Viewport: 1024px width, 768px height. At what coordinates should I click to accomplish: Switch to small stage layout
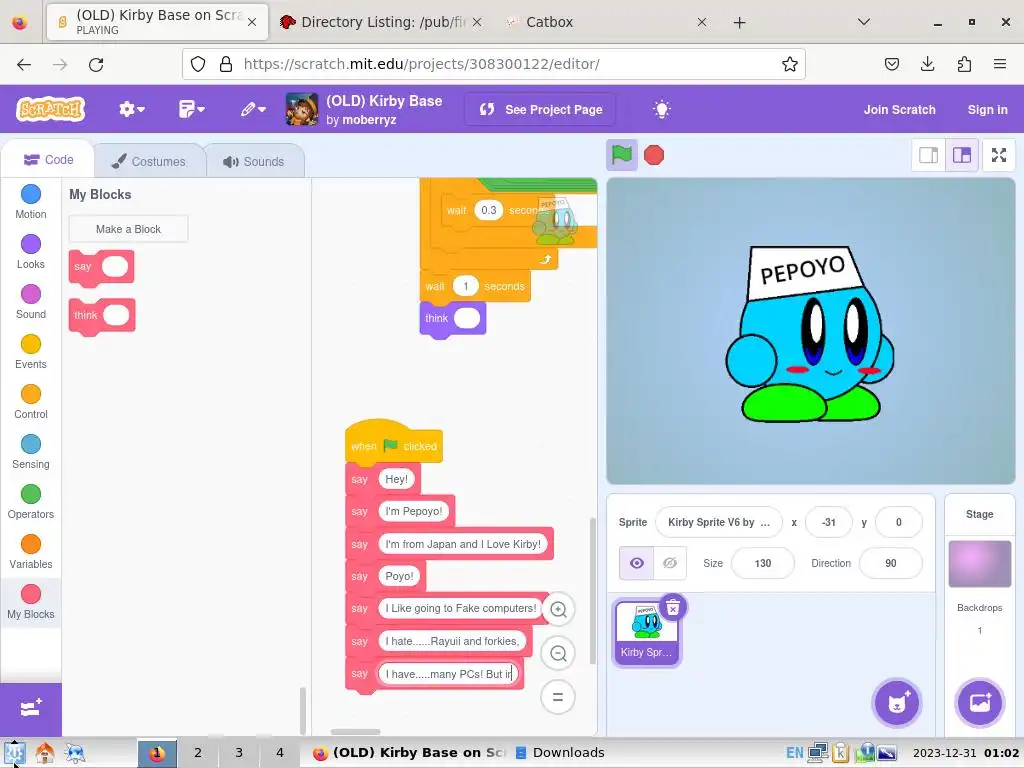click(x=929, y=155)
